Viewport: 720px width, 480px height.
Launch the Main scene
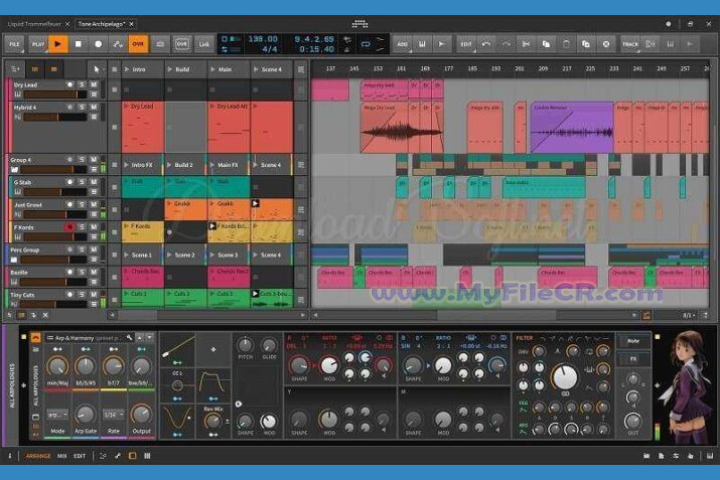(x=213, y=69)
